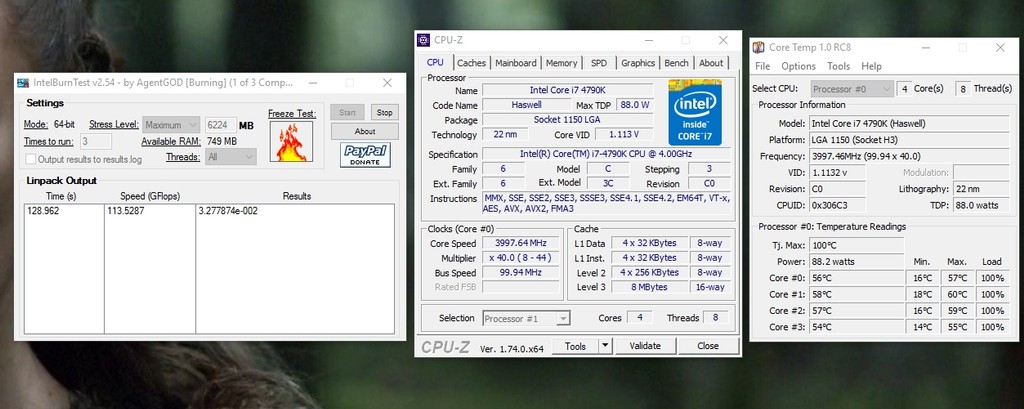Click the Mode label in IntelBurnTest settings
1024x409 pixels.
[x=36, y=124]
